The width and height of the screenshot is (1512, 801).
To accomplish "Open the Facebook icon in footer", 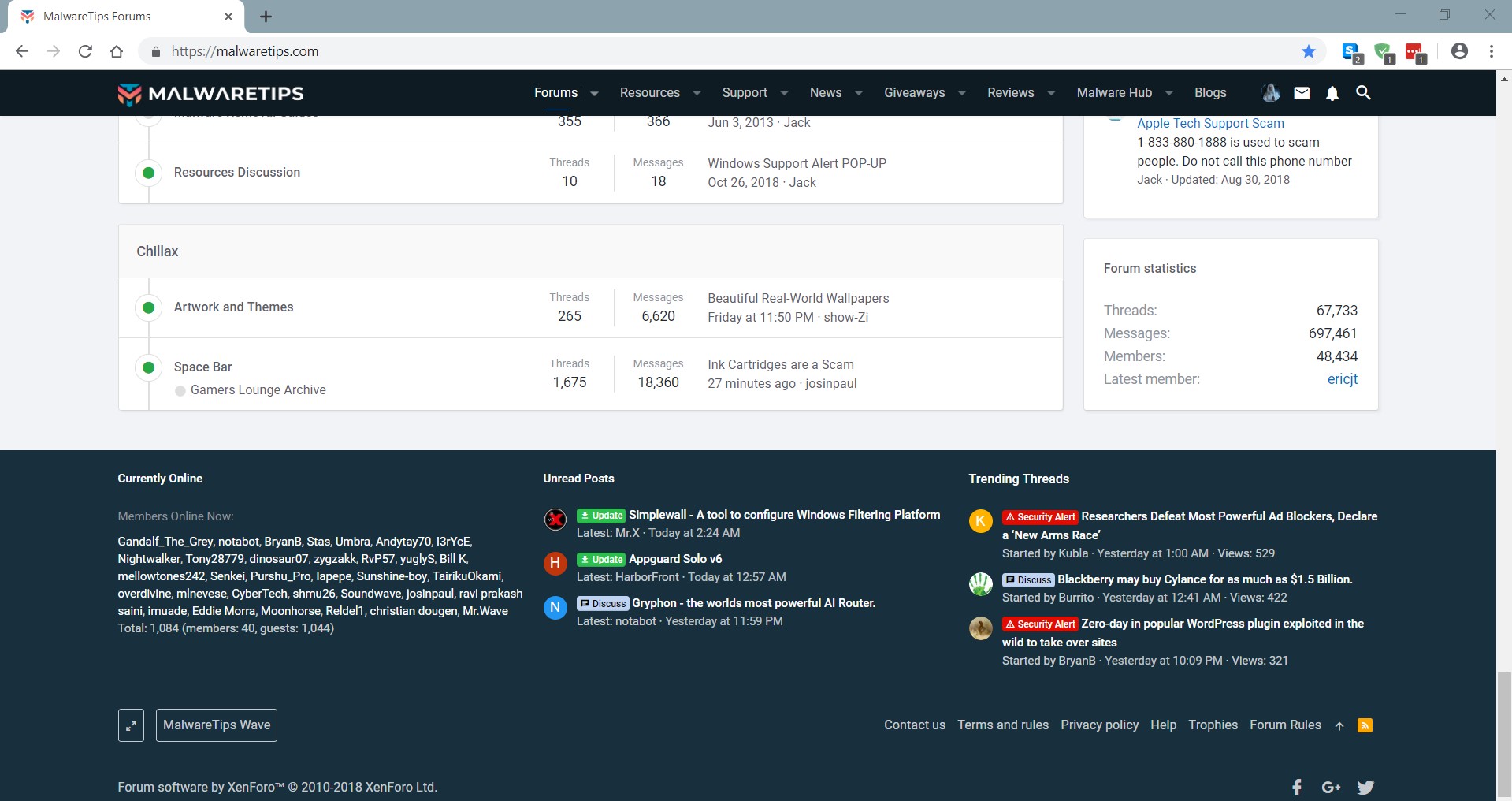I will pos(1297,787).
